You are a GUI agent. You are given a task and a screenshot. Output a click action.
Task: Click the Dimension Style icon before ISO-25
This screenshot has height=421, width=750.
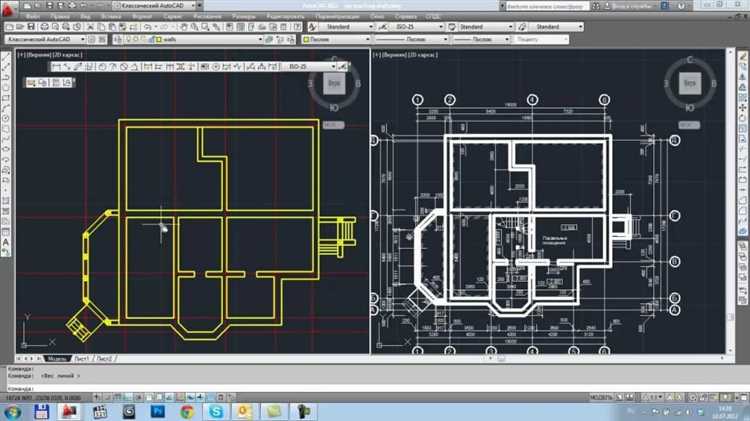[383, 27]
